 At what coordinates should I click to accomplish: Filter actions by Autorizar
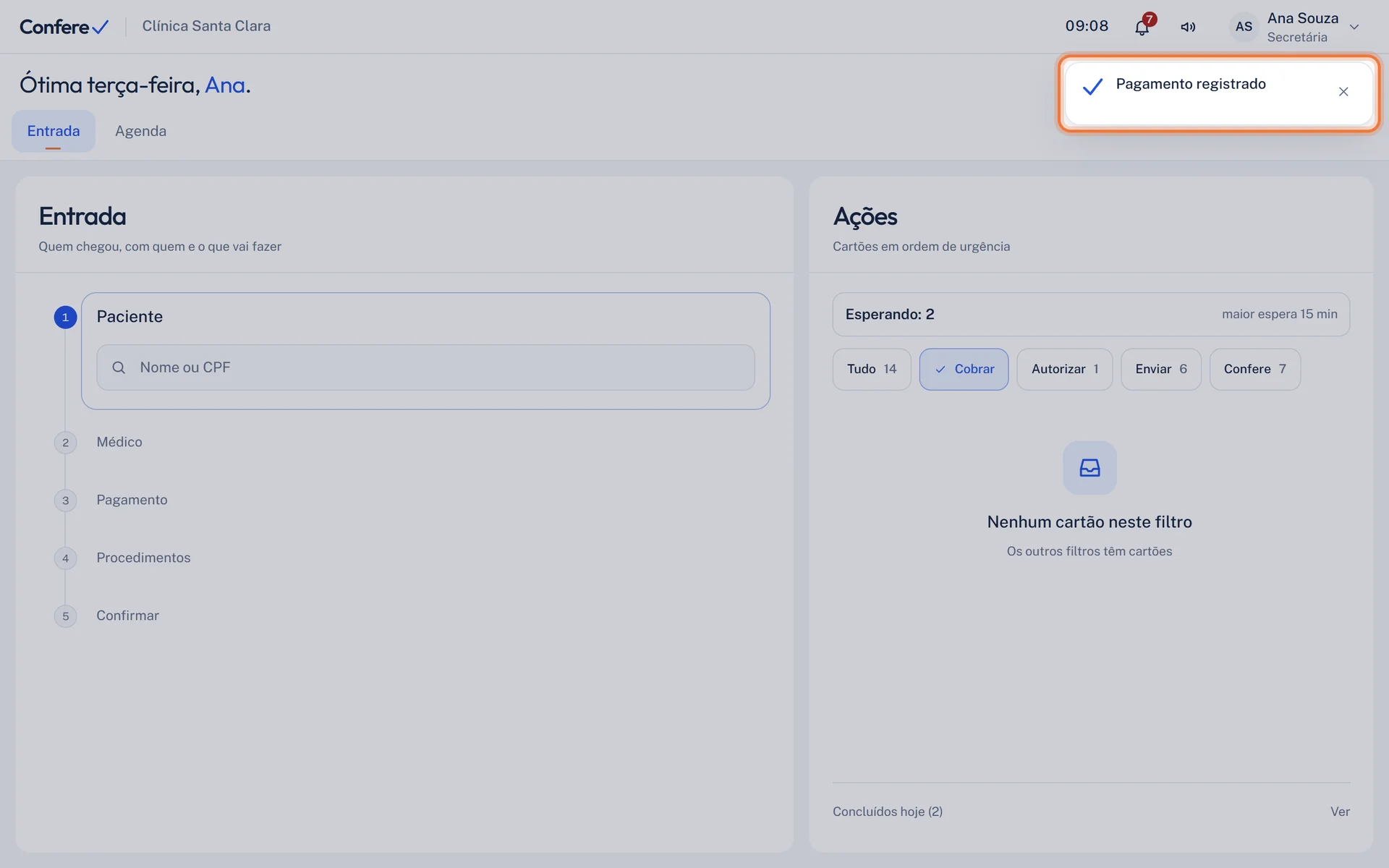point(1064,369)
